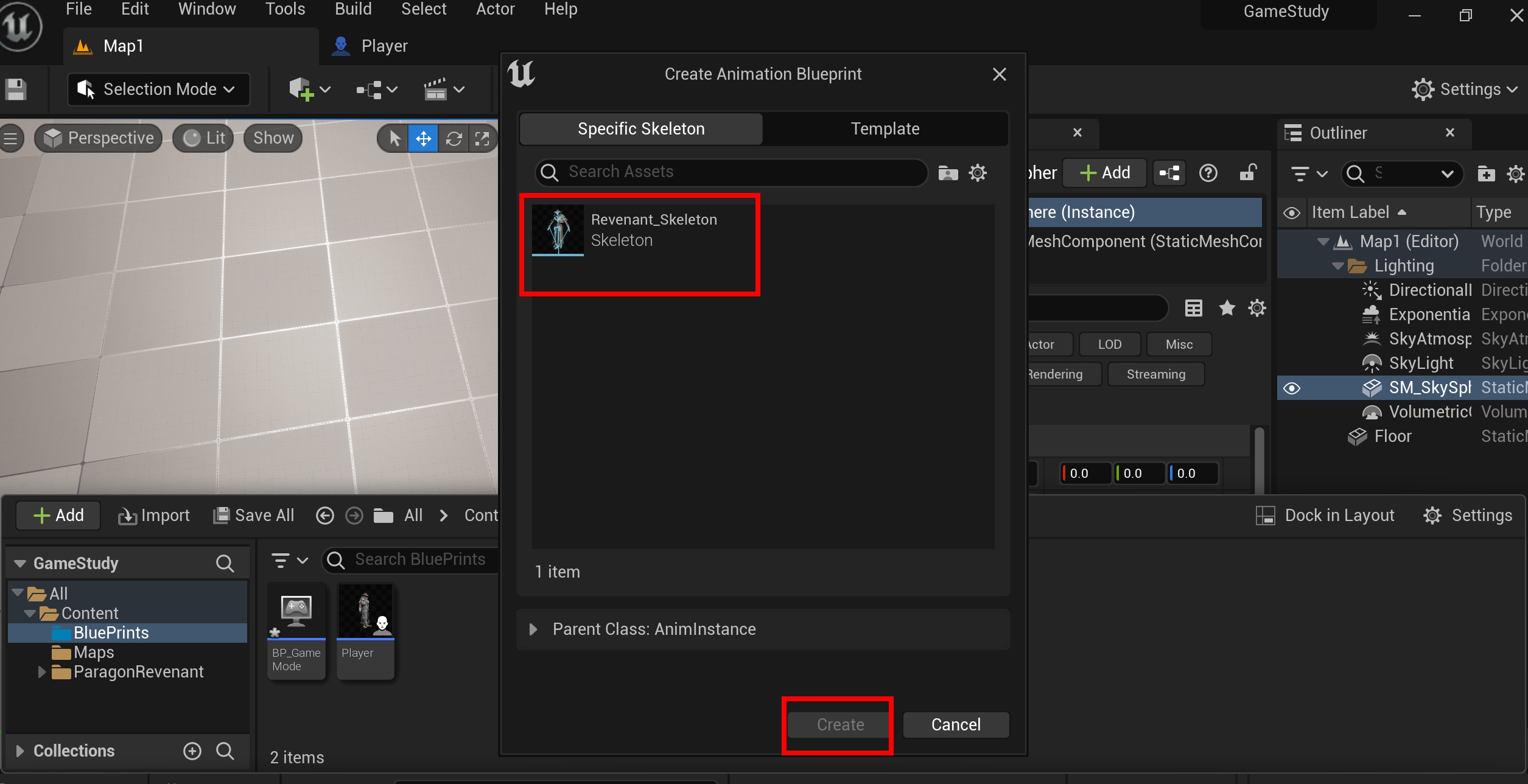Switch to the Template tab
1528x784 pixels.
885,129
